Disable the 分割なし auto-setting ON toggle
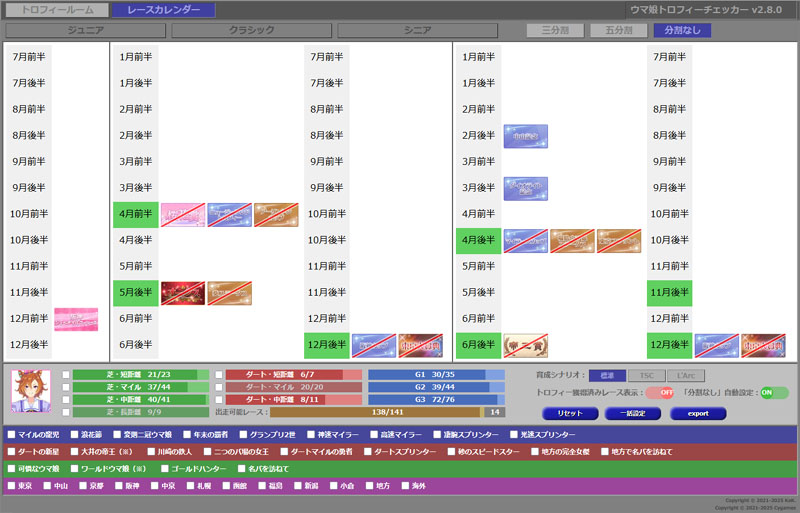800x513 pixels. click(773, 393)
